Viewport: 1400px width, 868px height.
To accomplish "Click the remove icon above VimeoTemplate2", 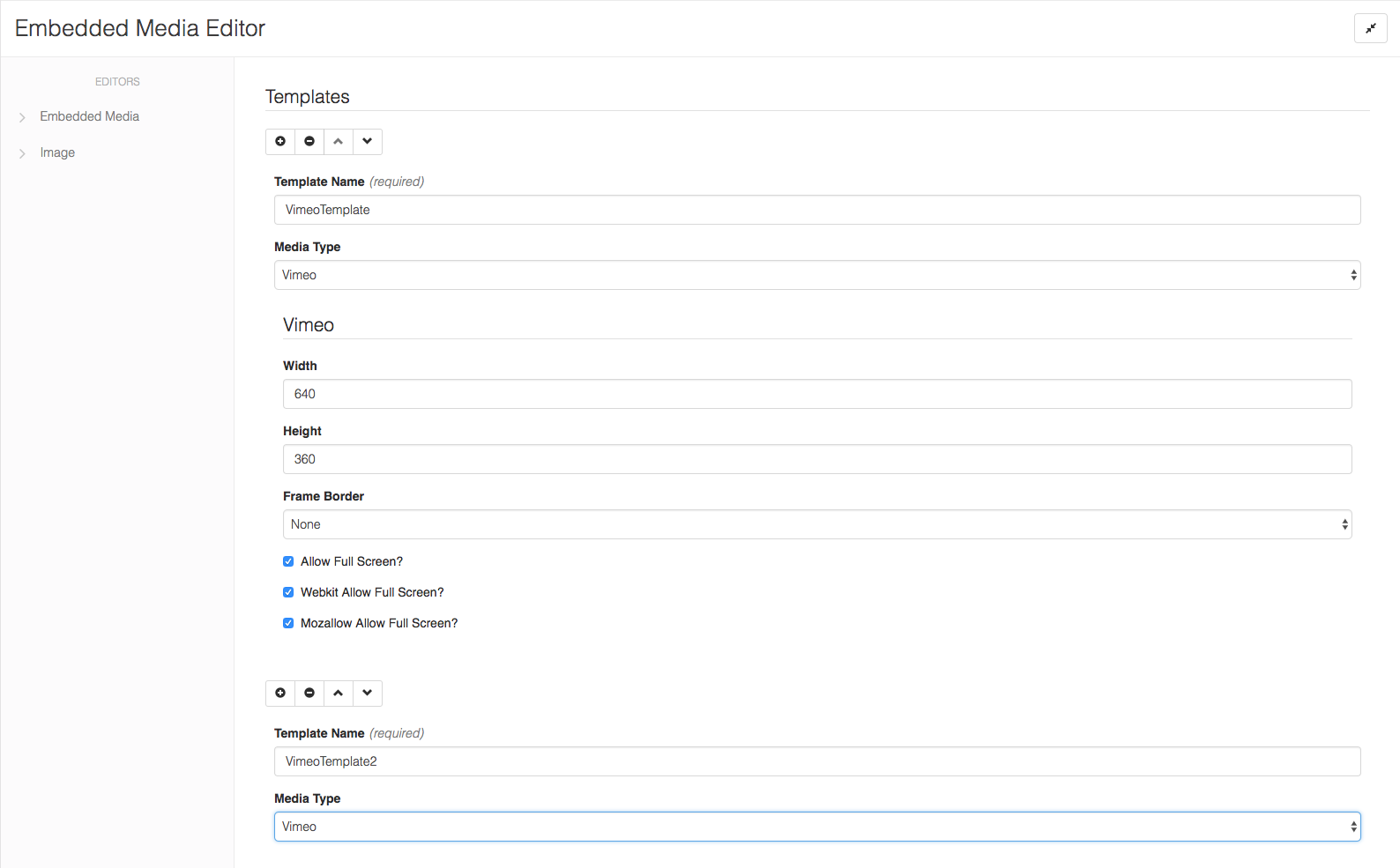I will [309, 693].
